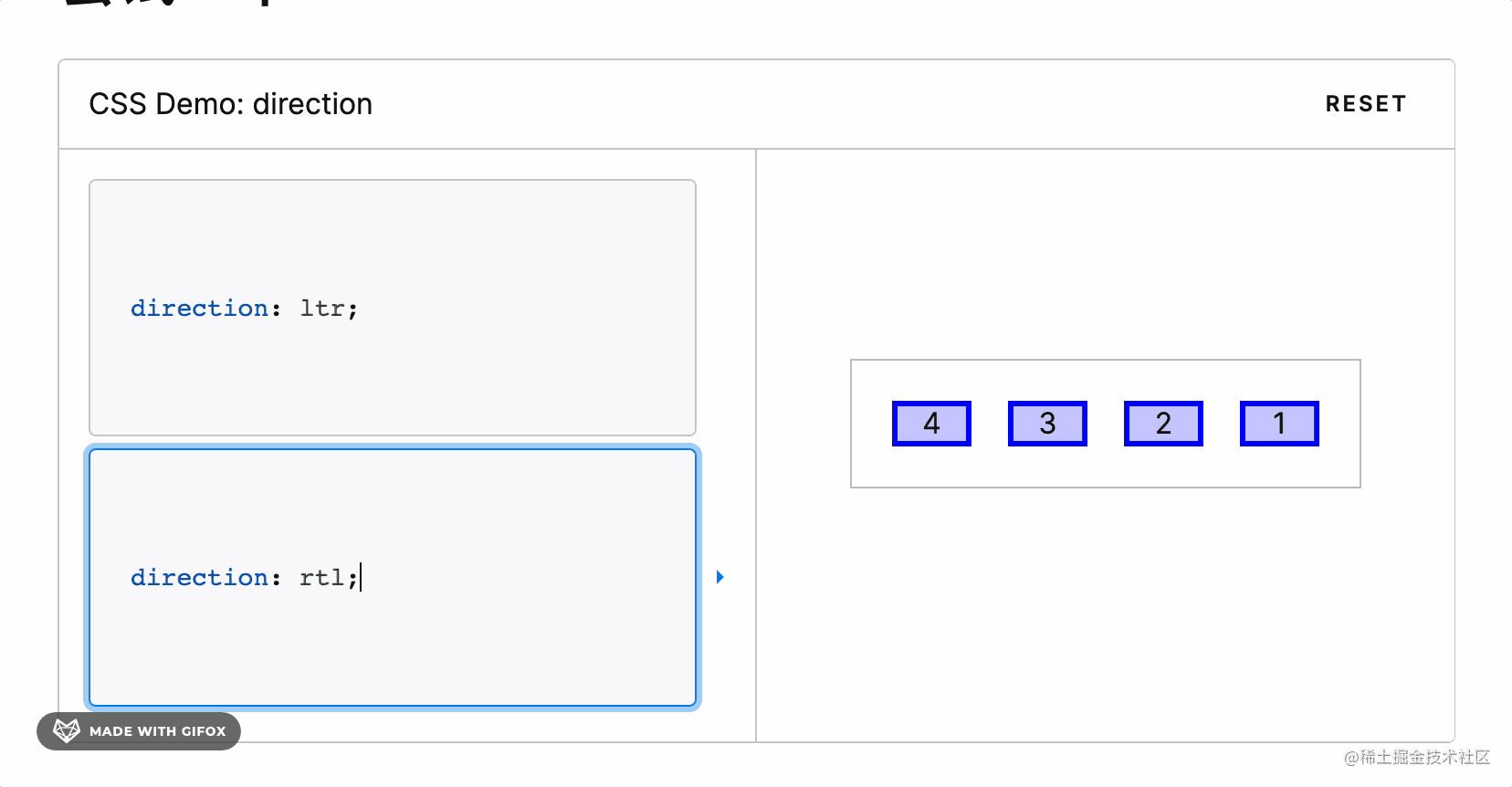Expand the active example using the arrow marker
Viewport: 1512px width, 787px height.
pos(720,577)
